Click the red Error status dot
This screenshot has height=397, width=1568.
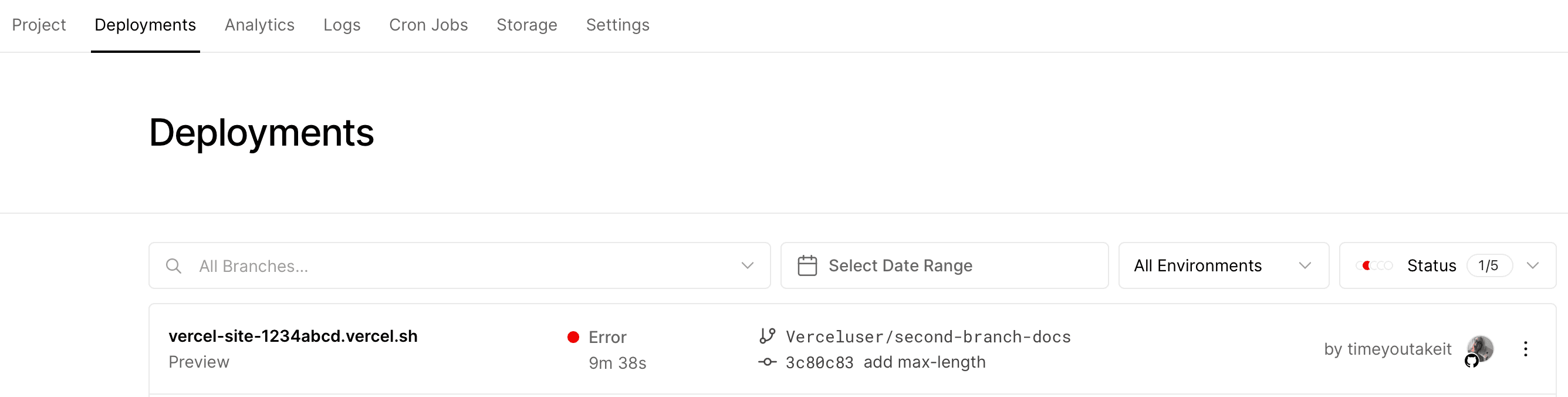573,337
